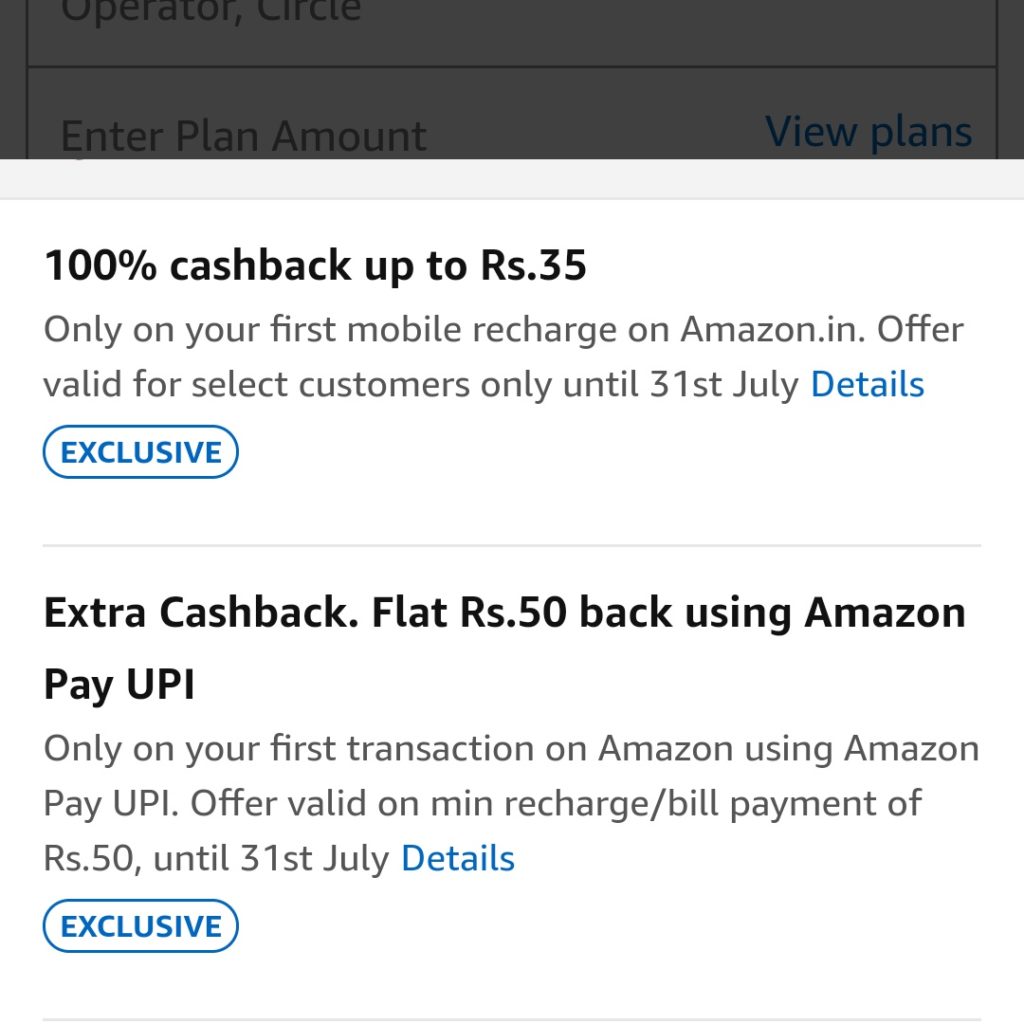Click "Rs.50, until 31st July" text
Viewport: 1024px width, 1024px height.
tap(216, 858)
